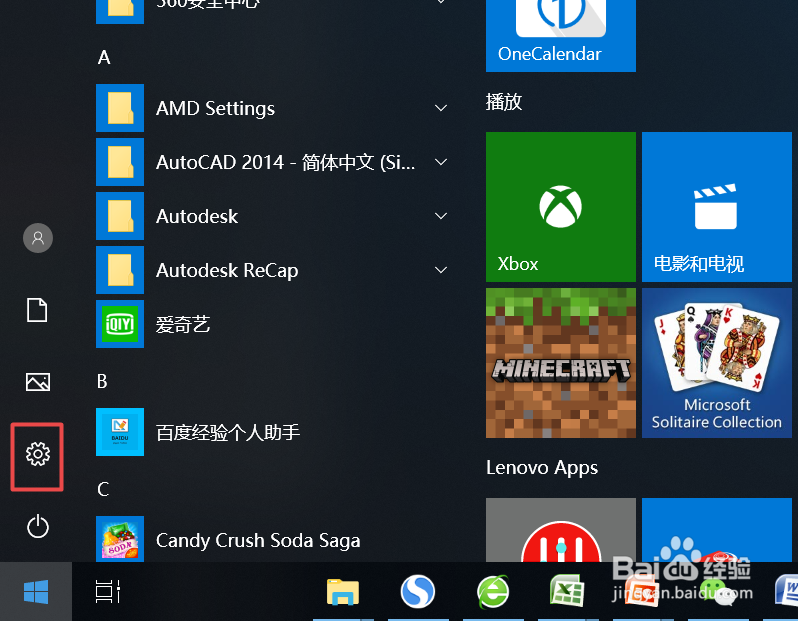This screenshot has width=798, height=621.
Task: Open the 百度经验个人助手 app icon
Action: click(x=120, y=432)
